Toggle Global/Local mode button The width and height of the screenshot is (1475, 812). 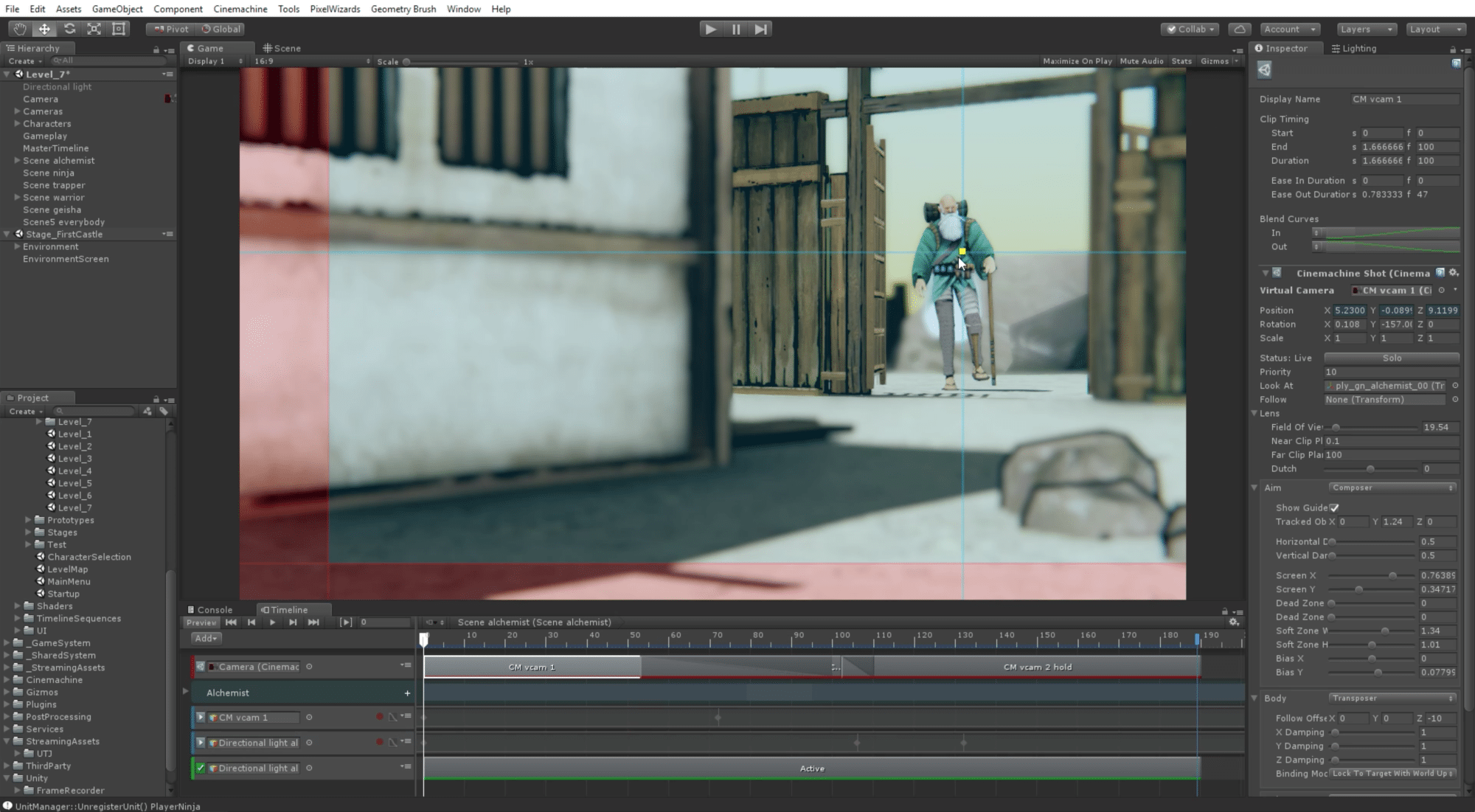(221, 29)
